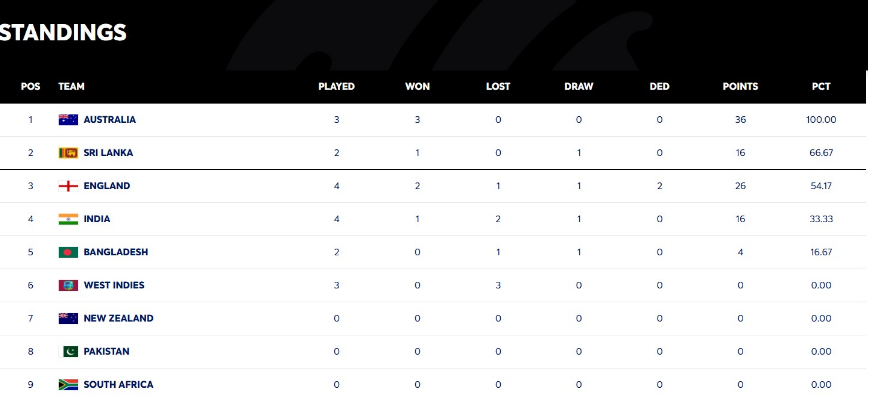
Task: Click the West Indies flag icon
Action: click(x=68, y=285)
